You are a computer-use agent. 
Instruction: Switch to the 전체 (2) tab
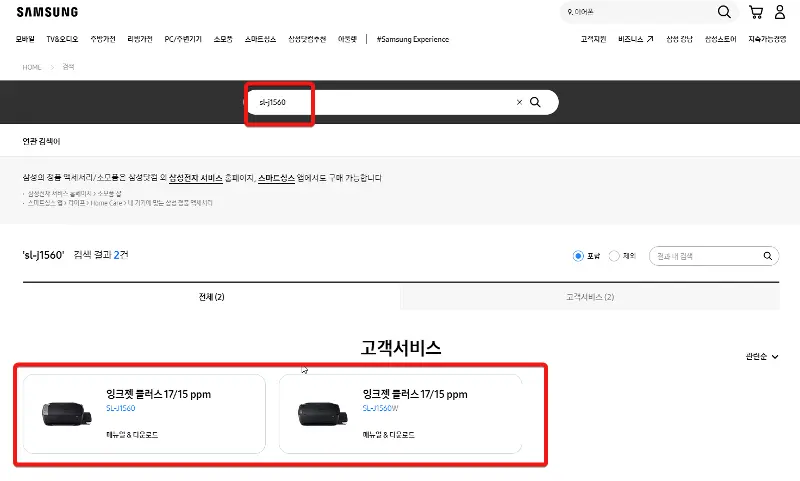pos(211,297)
